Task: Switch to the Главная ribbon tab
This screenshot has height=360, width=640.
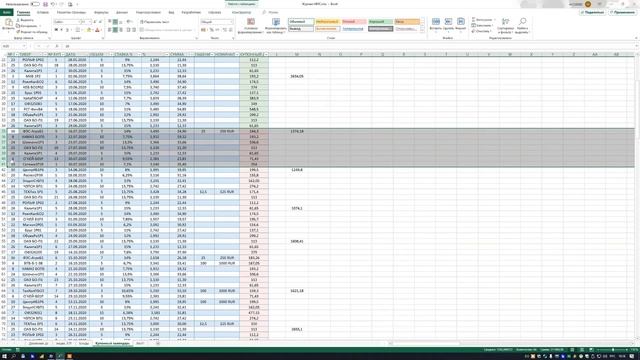Action: tap(23, 12)
